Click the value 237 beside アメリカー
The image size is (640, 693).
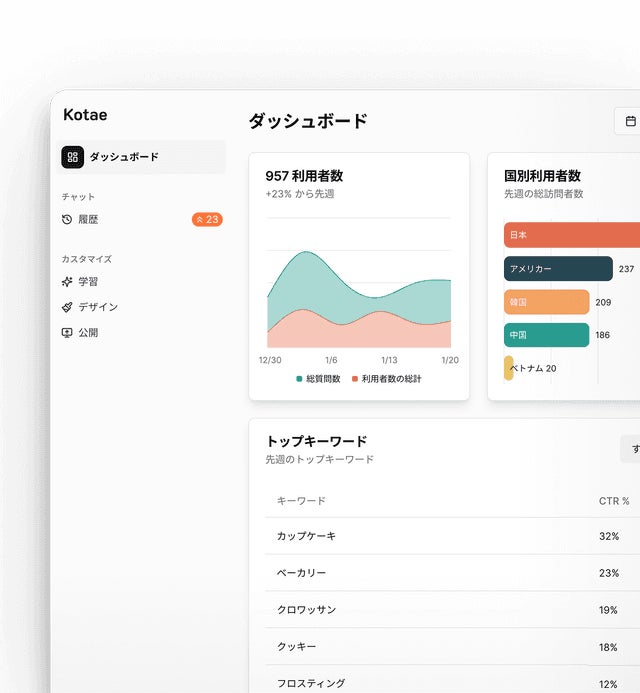626,269
